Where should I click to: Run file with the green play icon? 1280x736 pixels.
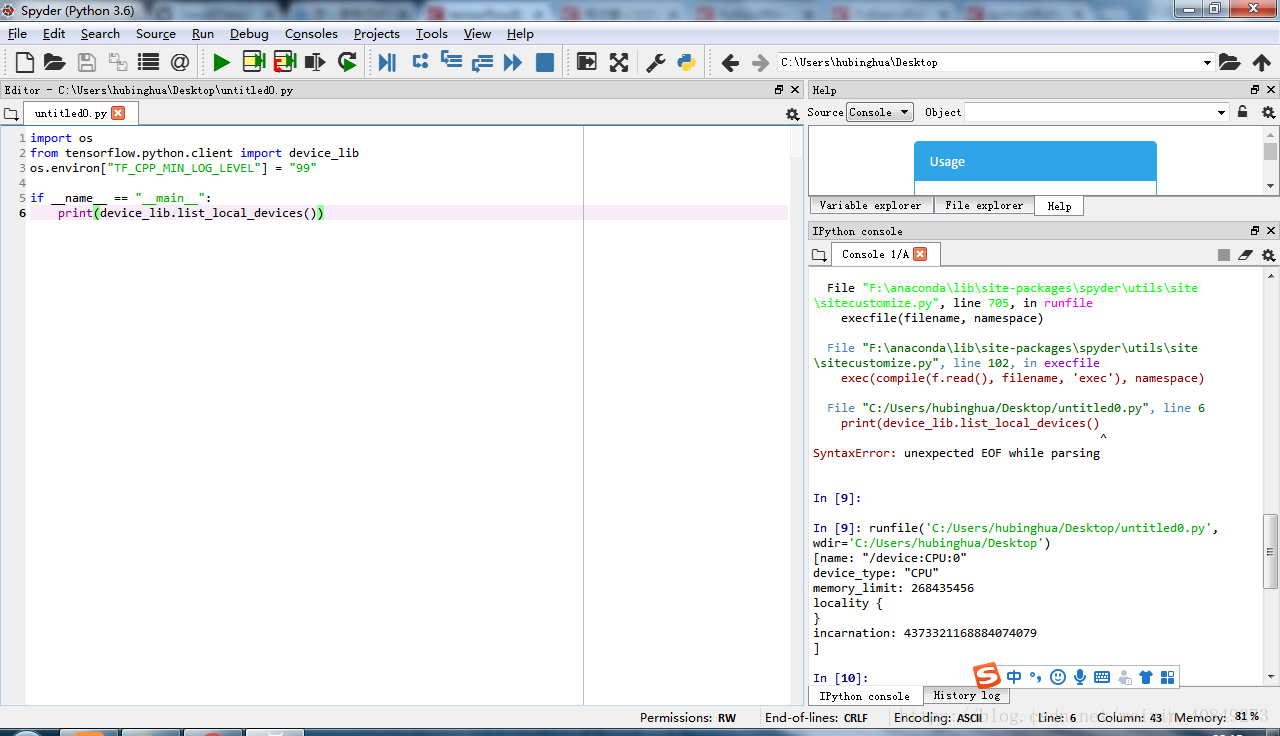[221, 63]
